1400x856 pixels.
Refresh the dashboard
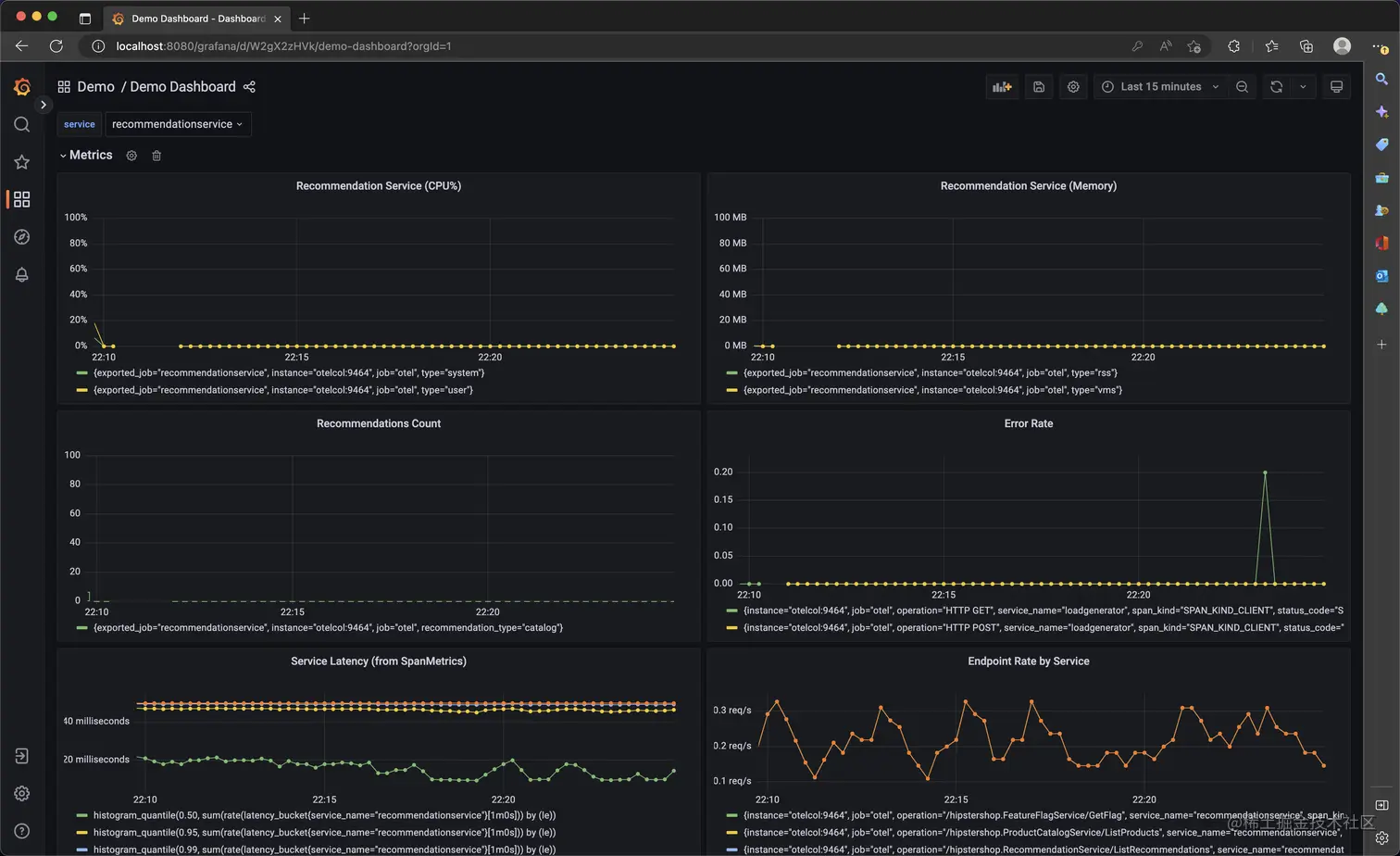[1276, 87]
